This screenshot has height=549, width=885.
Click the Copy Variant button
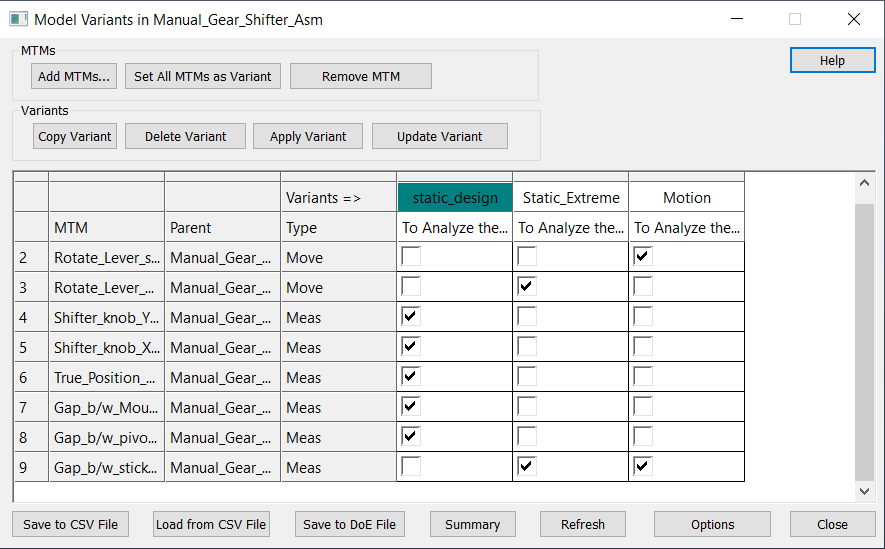tap(75, 137)
